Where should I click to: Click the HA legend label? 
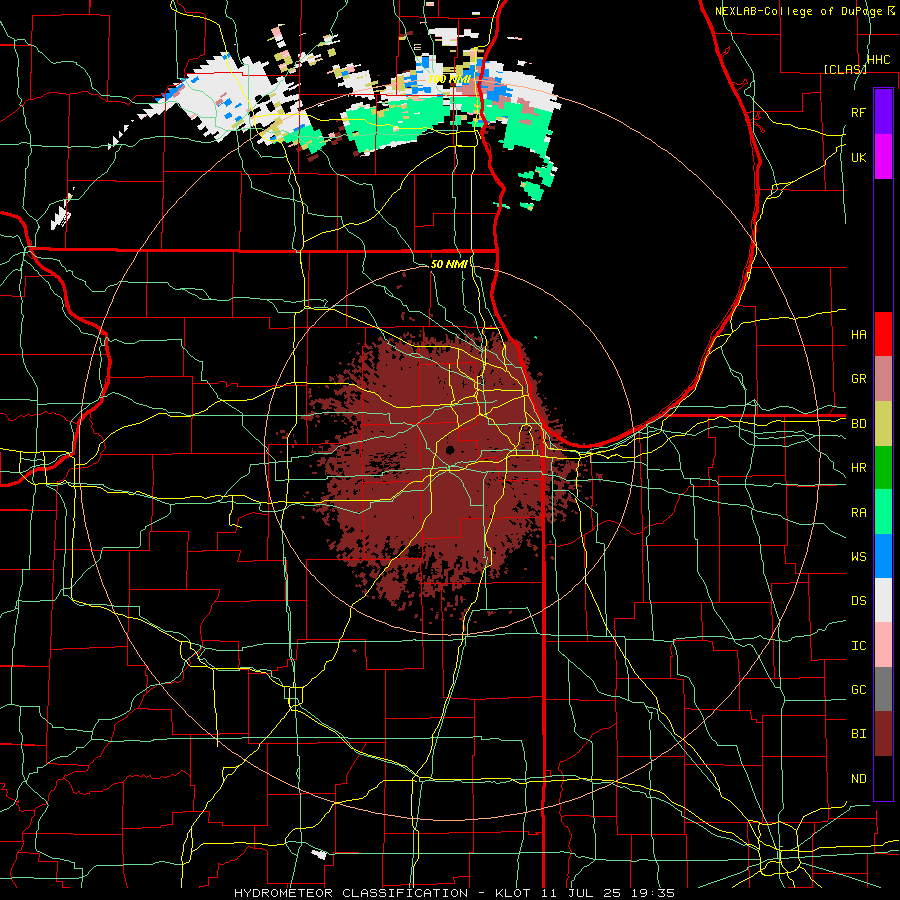(858, 334)
